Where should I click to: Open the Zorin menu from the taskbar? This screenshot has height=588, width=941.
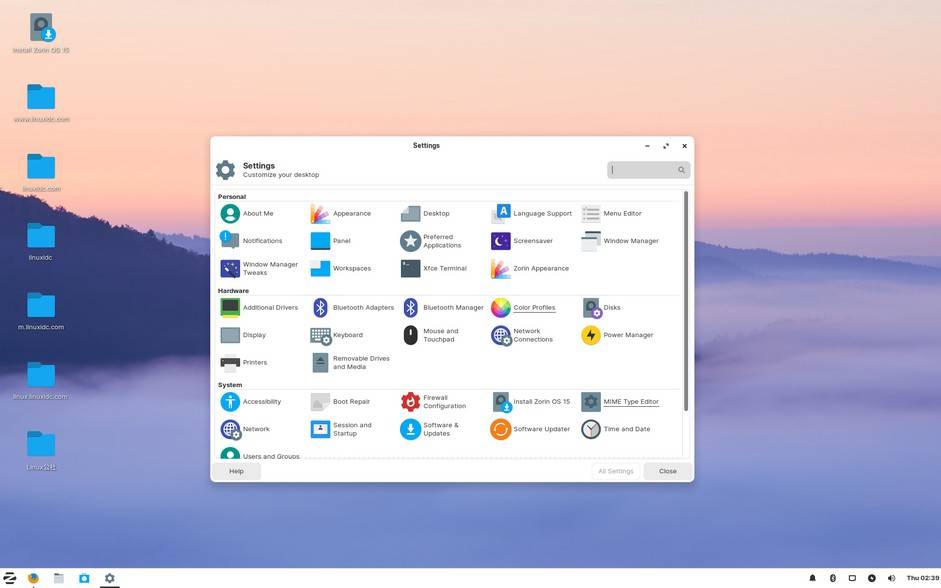pyautogui.click(x=9, y=578)
